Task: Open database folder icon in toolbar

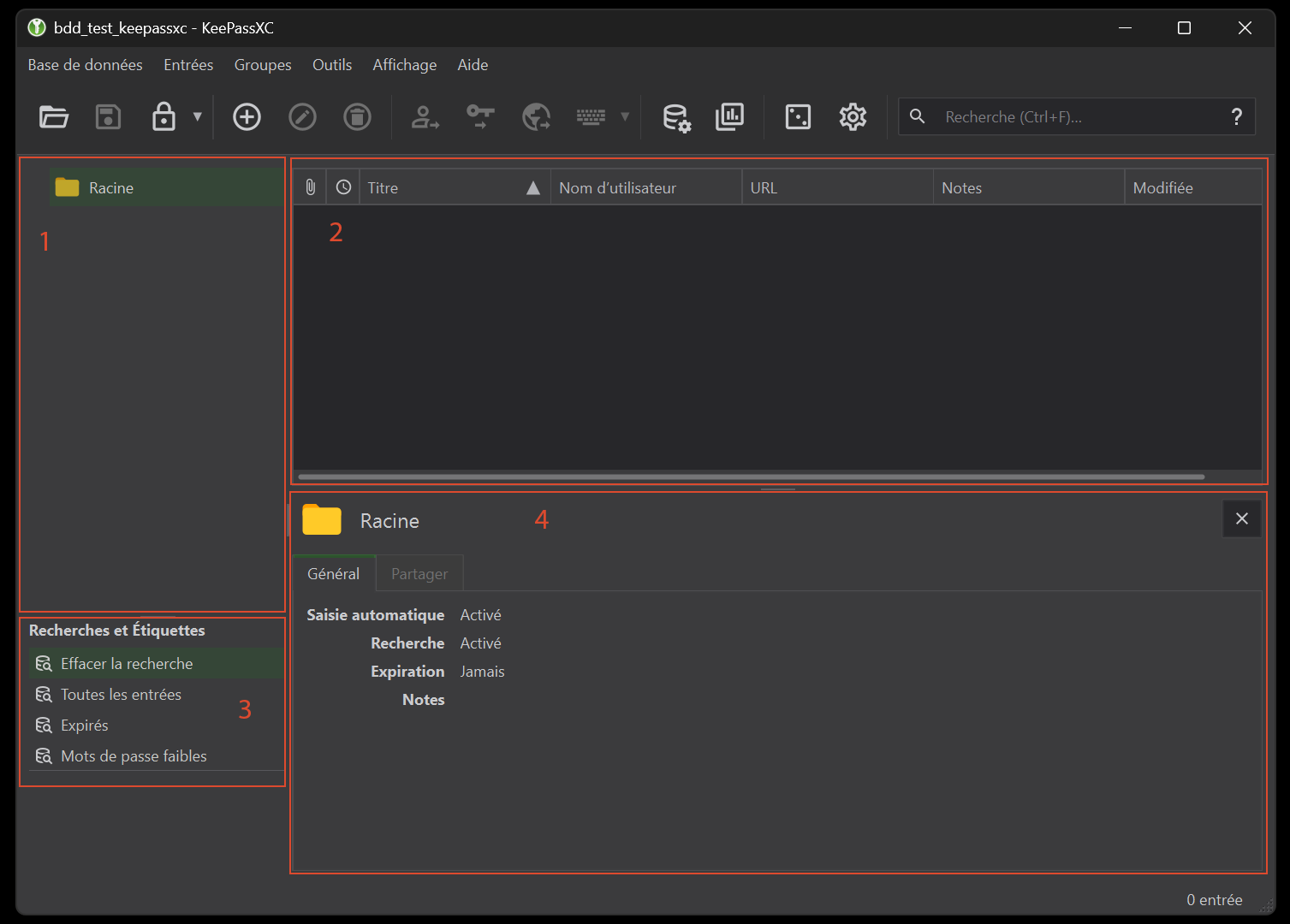Action: (x=54, y=116)
